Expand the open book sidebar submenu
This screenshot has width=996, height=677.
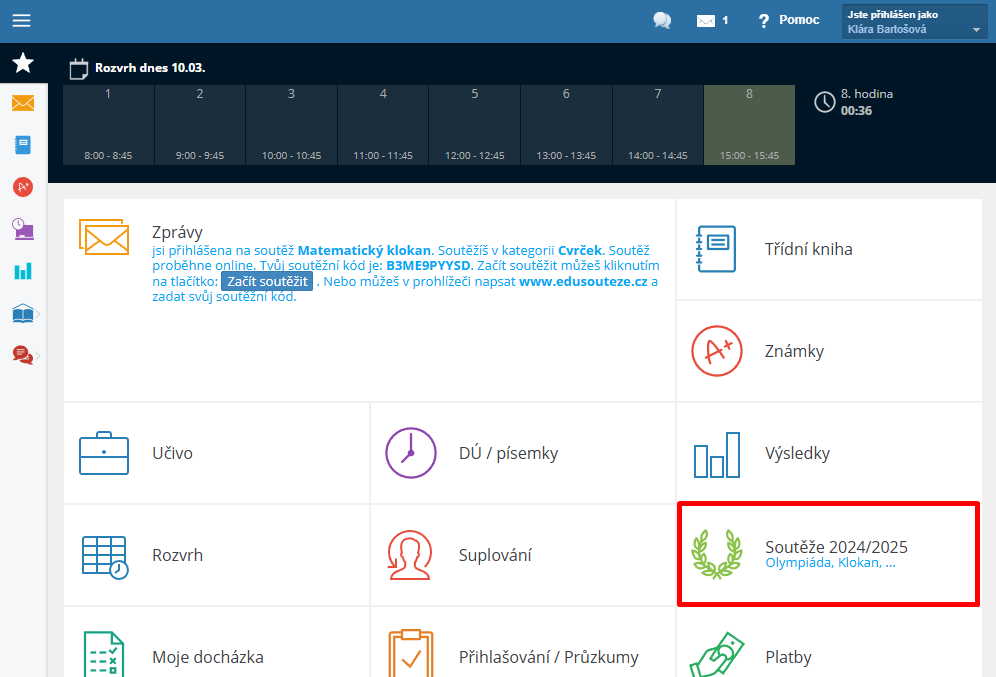click(x=24, y=313)
